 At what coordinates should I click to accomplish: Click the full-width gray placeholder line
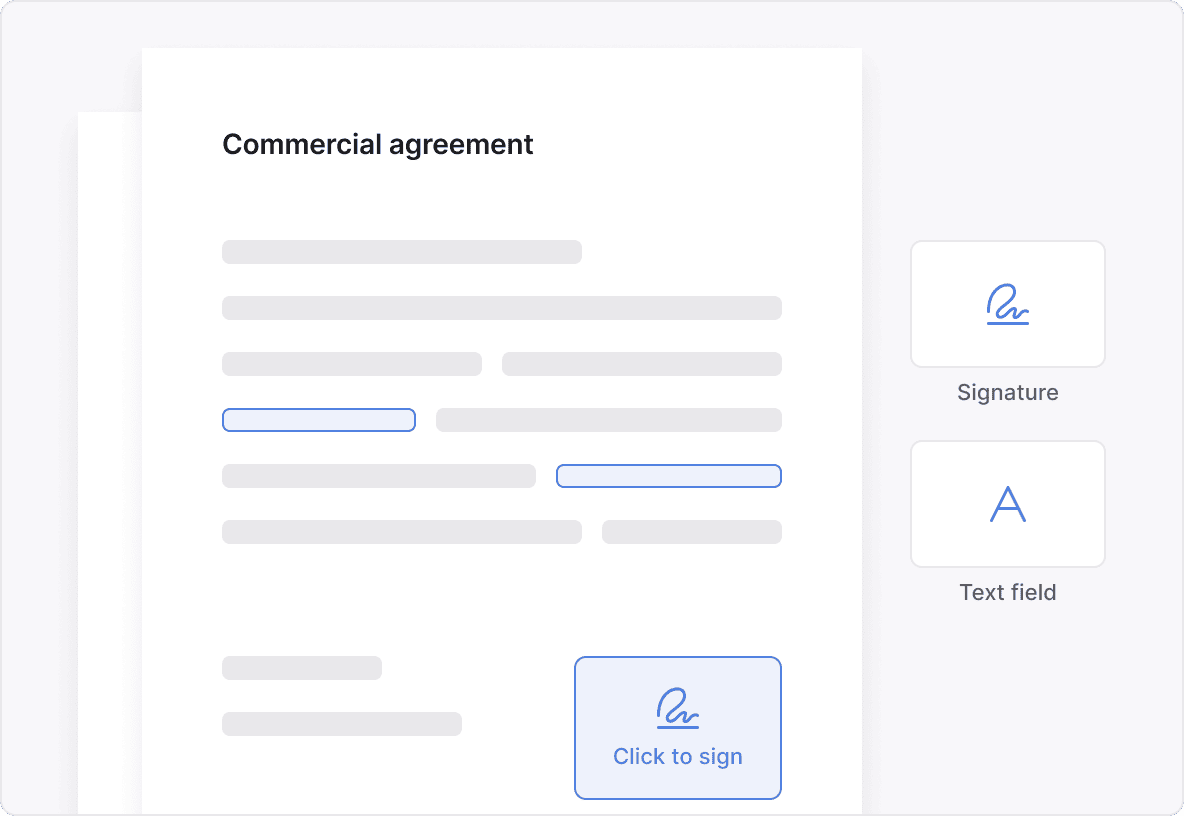pos(502,308)
